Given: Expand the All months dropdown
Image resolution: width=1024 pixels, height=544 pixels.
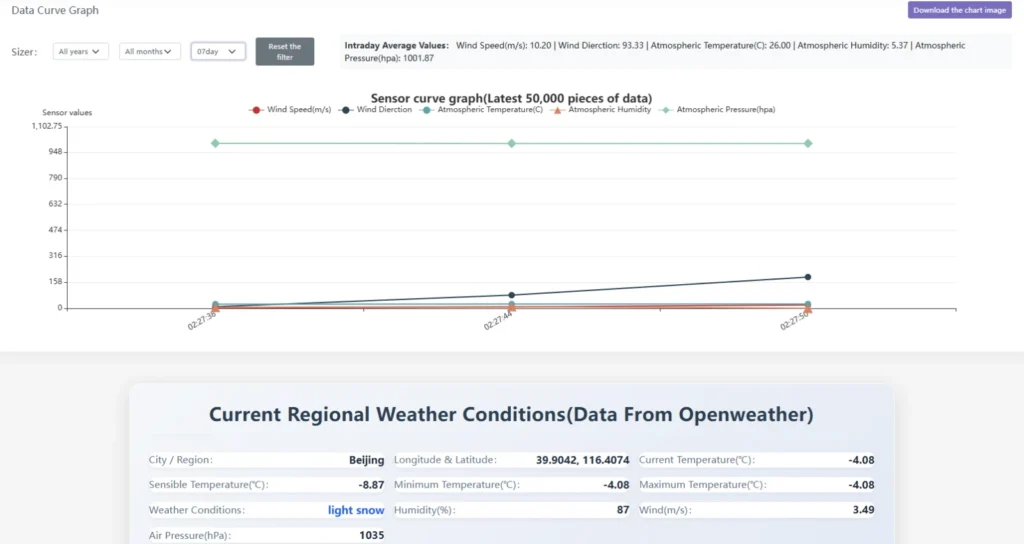Looking at the screenshot, I should click(150, 51).
